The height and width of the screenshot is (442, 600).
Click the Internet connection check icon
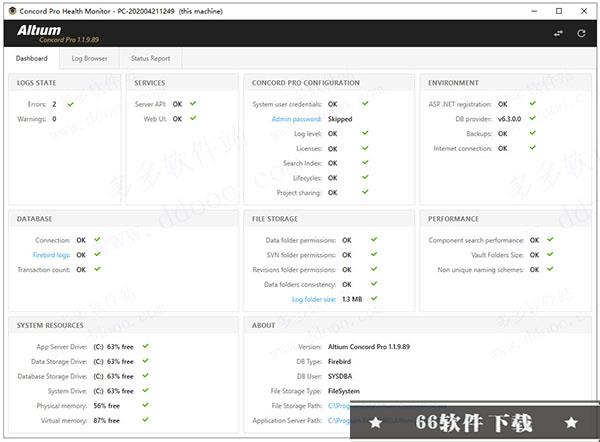pos(533,148)
